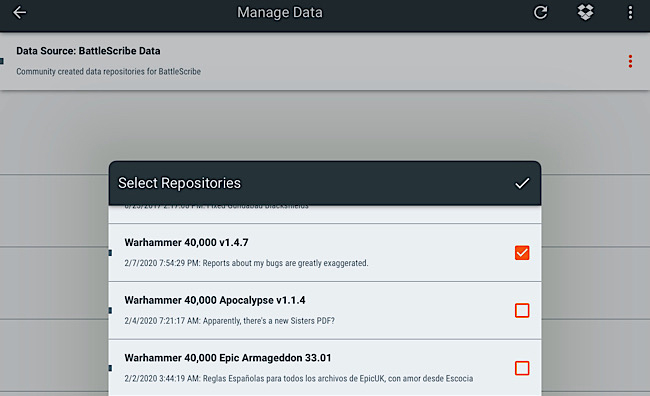
Task: Select the 'Warhammer 40,000 Apocalypse v1.1.4' title
Action: point(215,300)
